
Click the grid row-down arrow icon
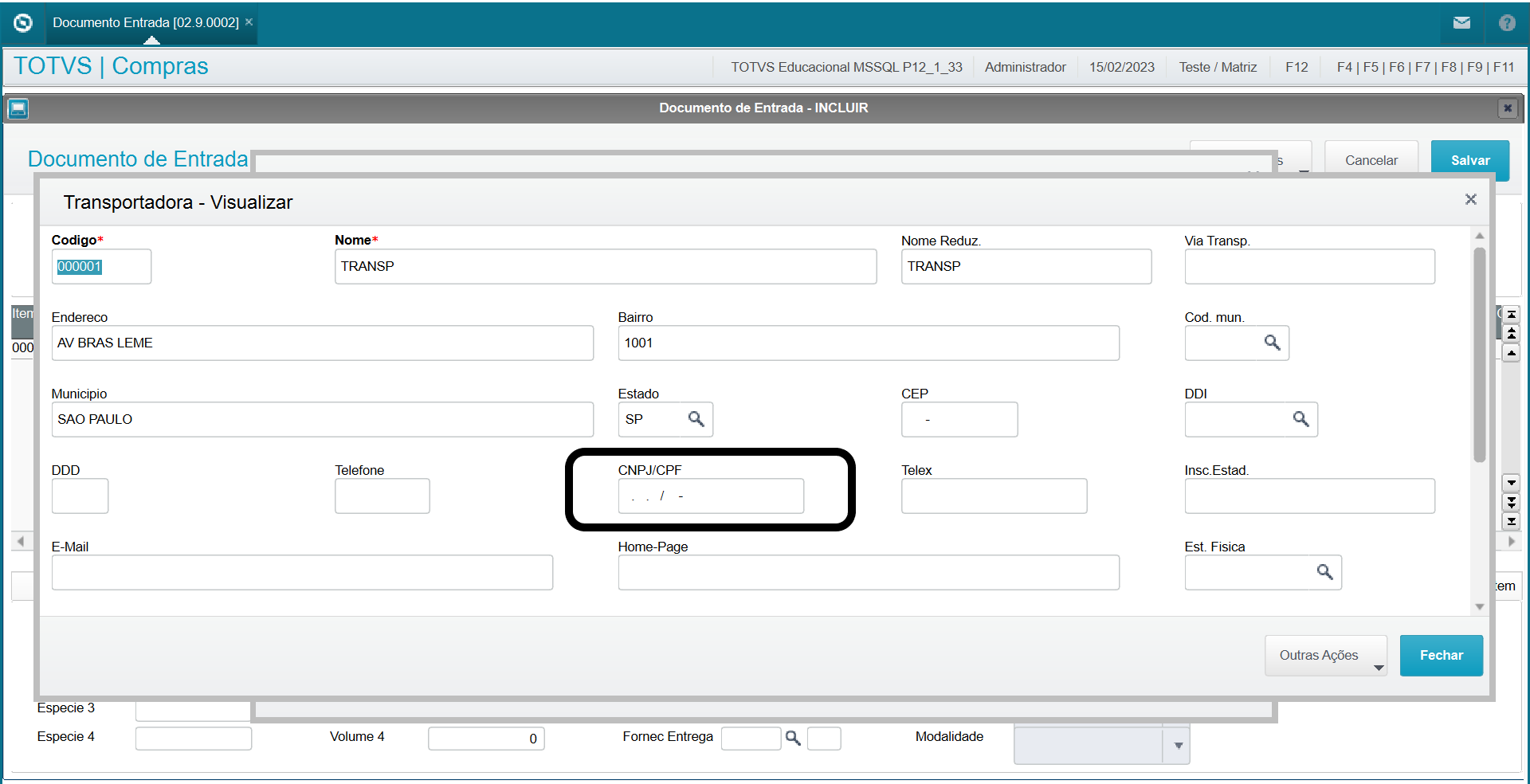[x=1512, y=483]
